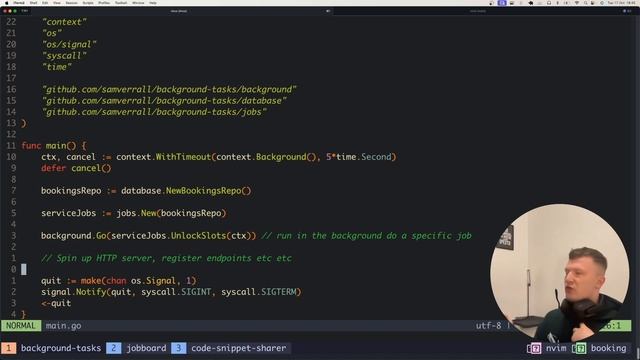Screen dimensions: 640x360
Task: Click the func main() declaration
Action: point(54,146)
